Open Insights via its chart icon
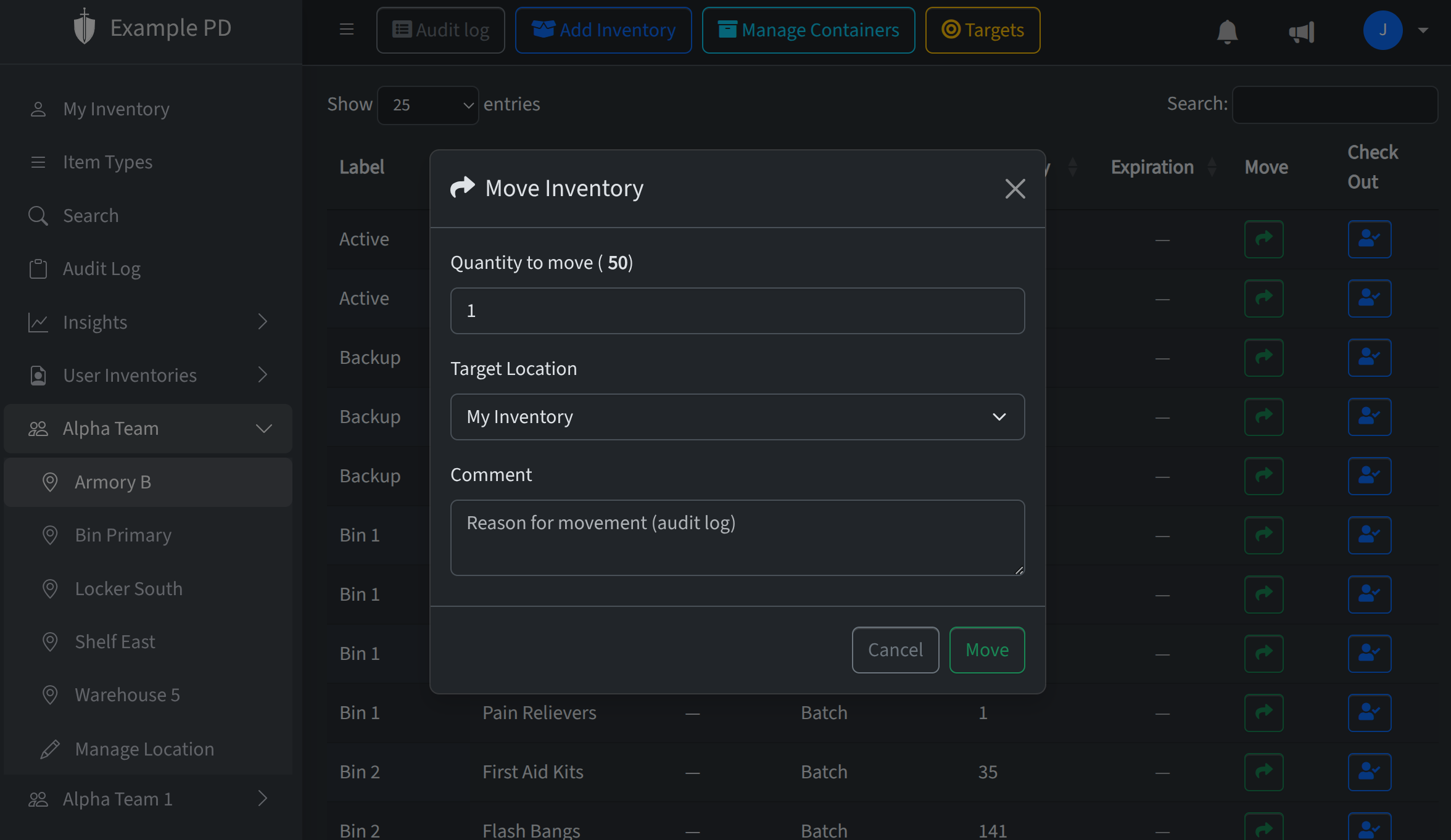 (x=38, y=321)
